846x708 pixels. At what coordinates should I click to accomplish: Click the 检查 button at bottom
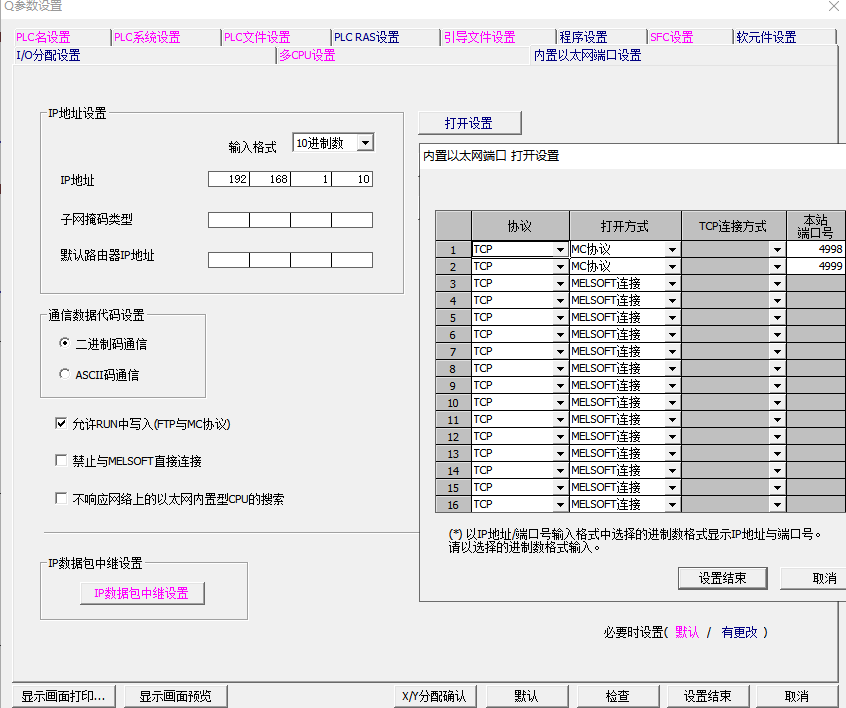(x=617, y=696)
